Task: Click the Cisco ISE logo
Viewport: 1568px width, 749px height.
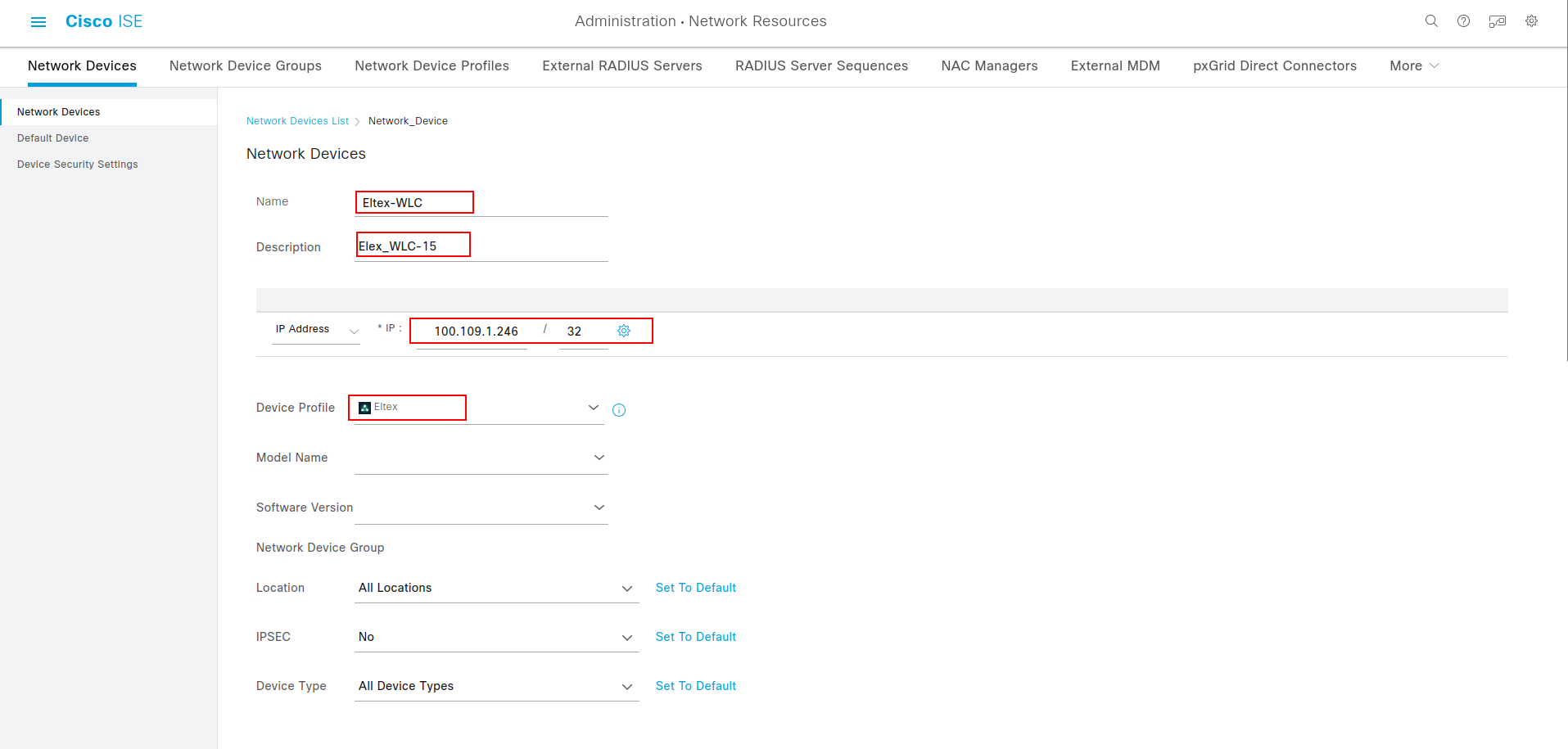Action: pyautogui.click(x=104, y=21)
